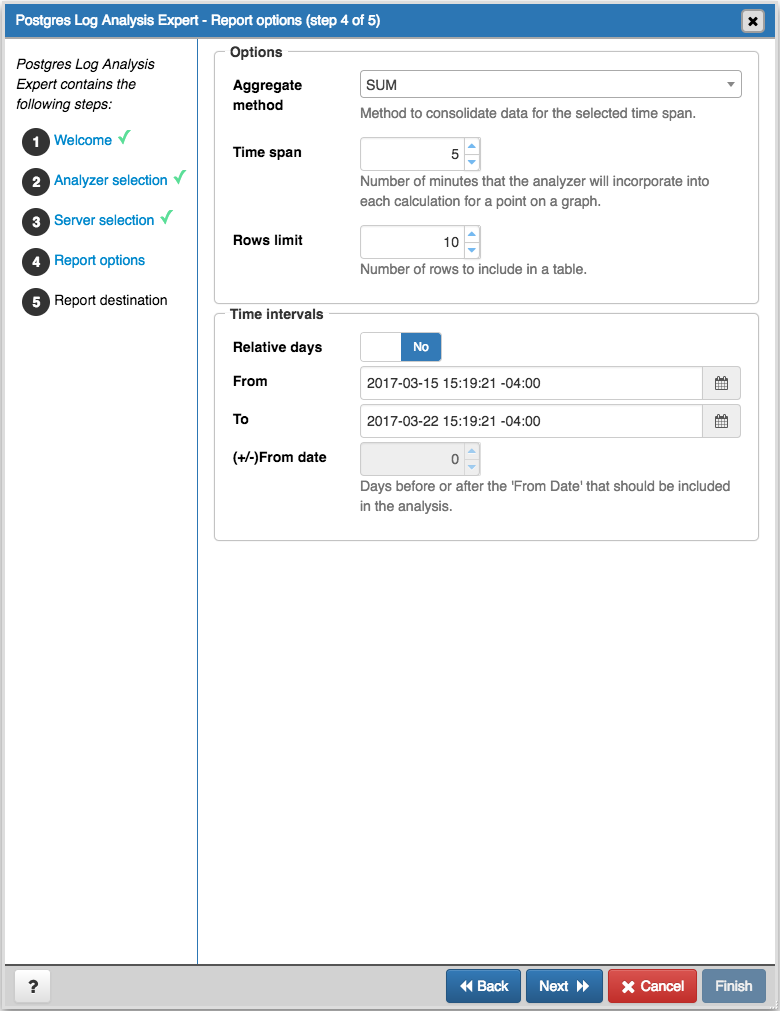Focus the Time span number field
780x1011 pixels.
pos(413,154)
